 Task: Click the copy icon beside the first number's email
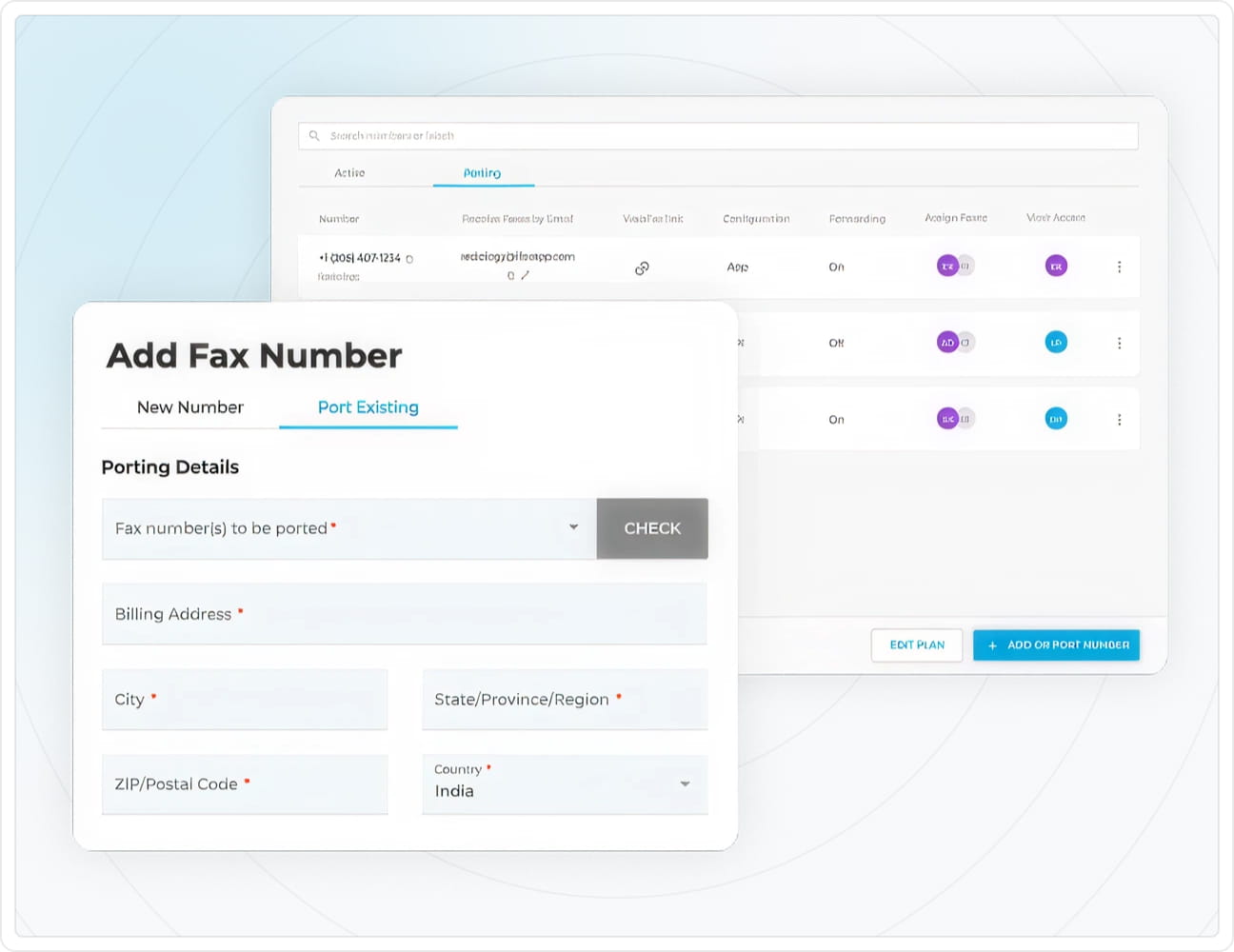click(x=510, y=276)
